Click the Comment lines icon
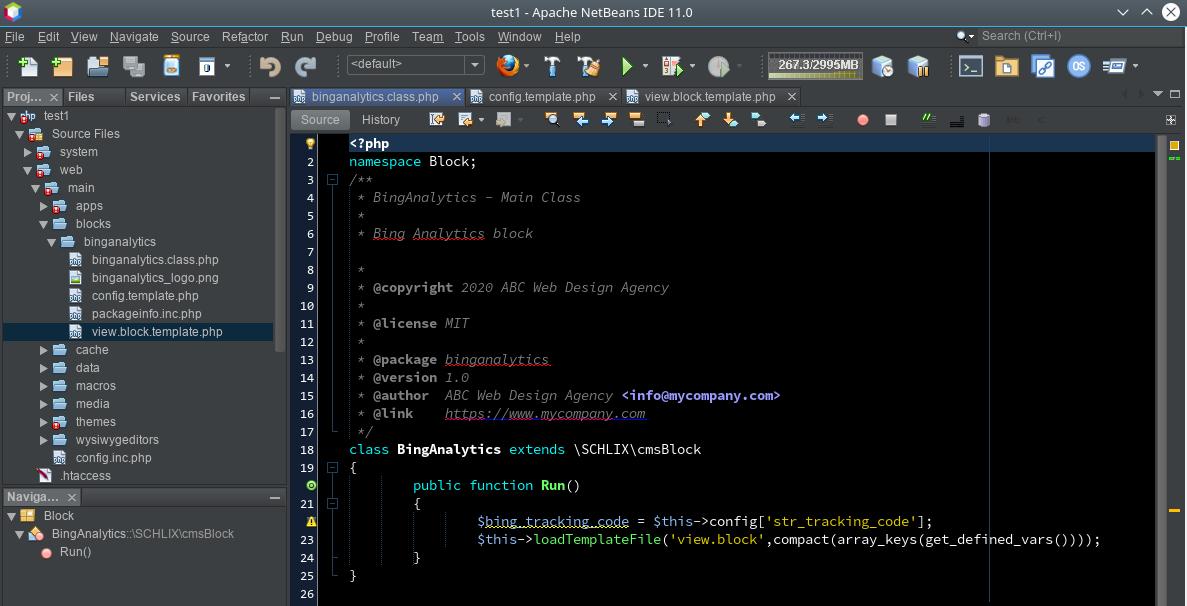The height and width of the screenshot is (606, 1187). pyautogui.click(x=928, y=120)
